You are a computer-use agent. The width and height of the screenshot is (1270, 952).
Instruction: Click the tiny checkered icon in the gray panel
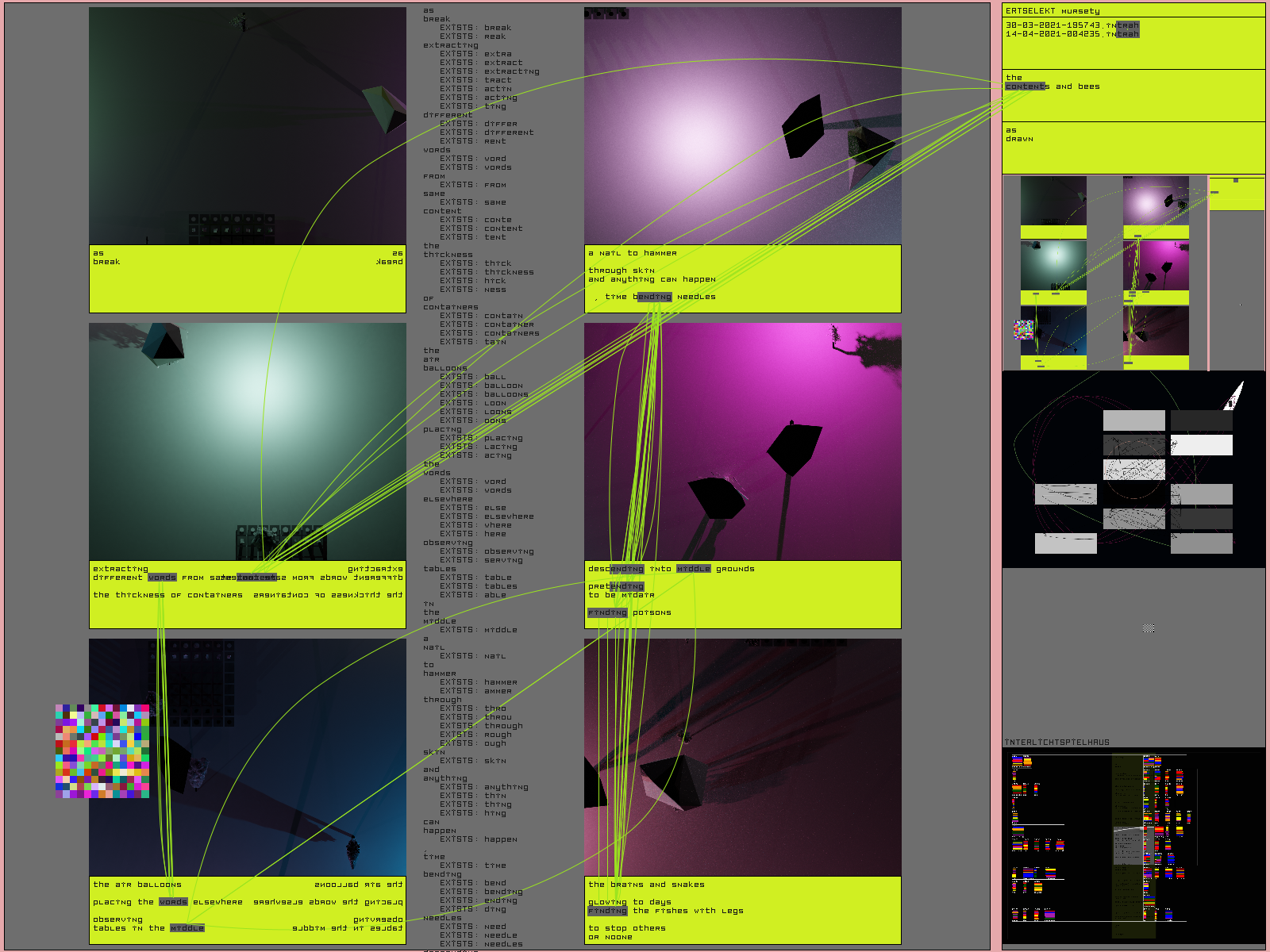coord(1148,628)
